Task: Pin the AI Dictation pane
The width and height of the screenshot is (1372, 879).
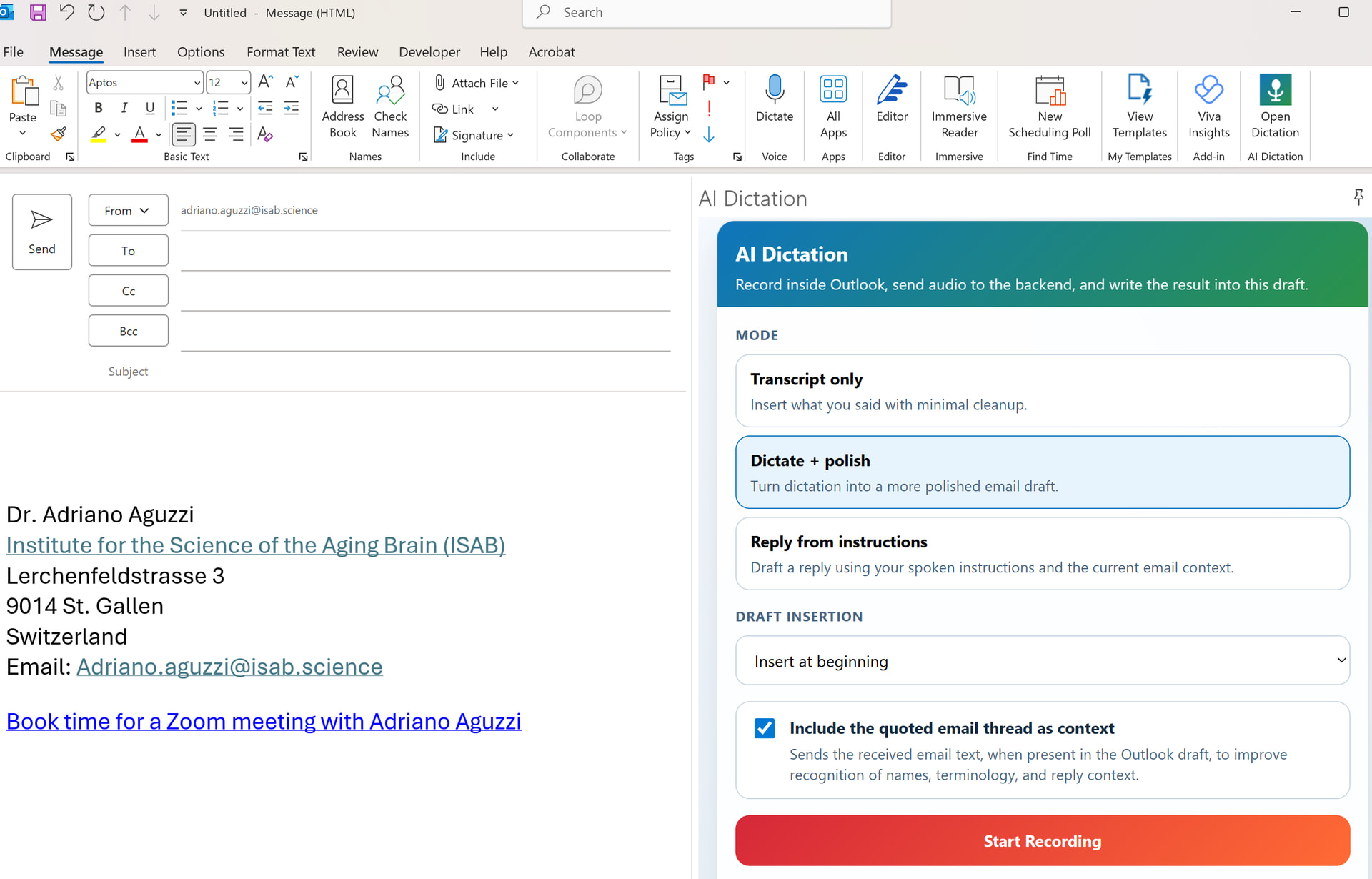Action: click(x=1358, y=197)
